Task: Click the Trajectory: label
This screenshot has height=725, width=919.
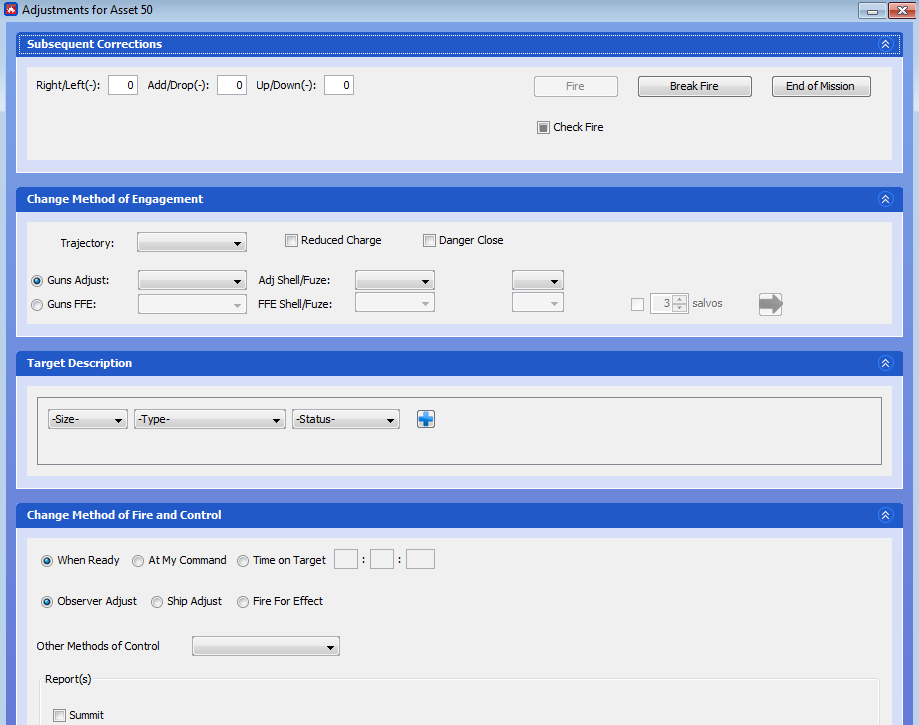Action: pyautogui.click(x=87, y=243)
